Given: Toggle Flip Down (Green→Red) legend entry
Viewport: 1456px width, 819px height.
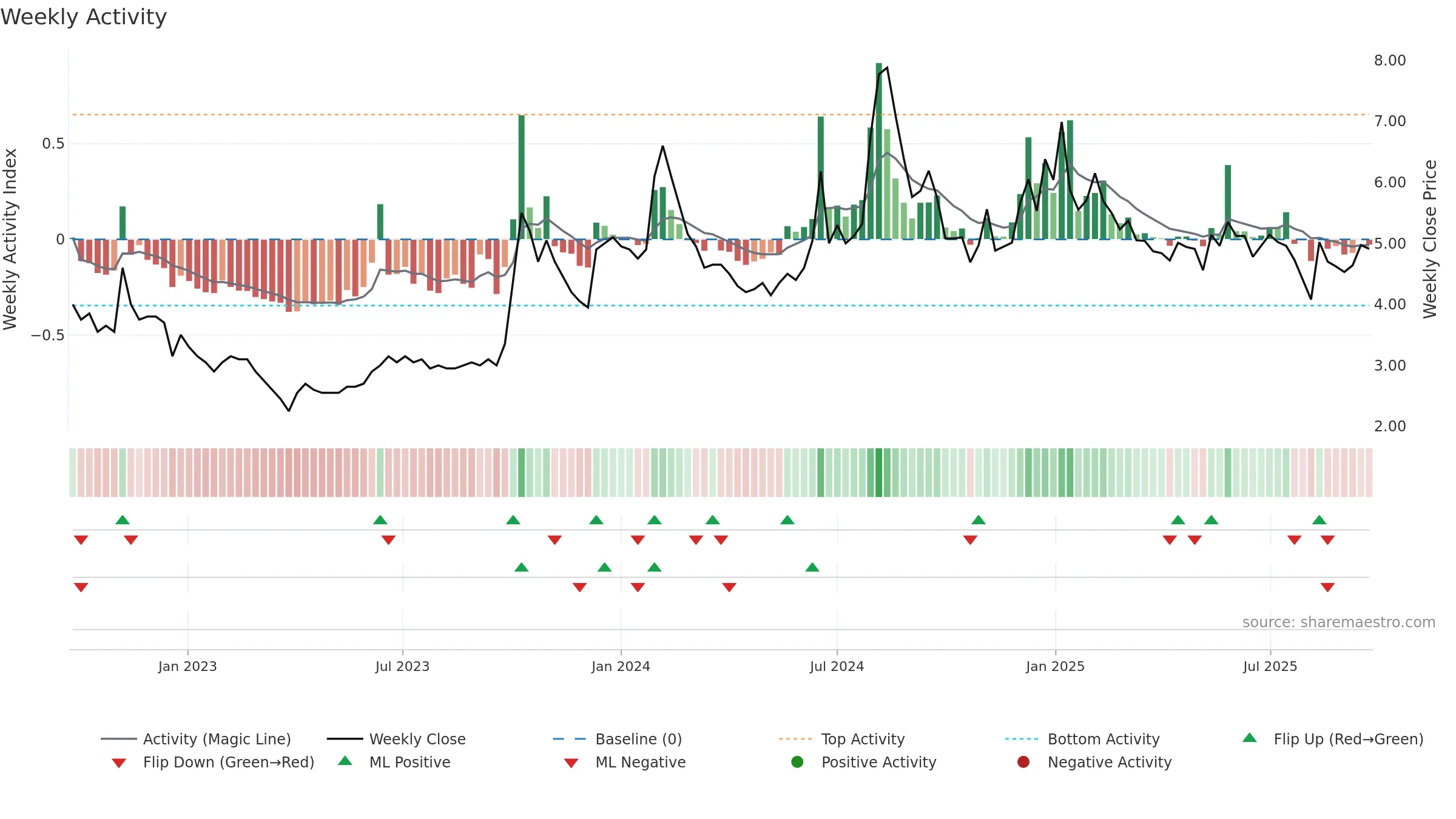Looking at the screenshot, I should pyautogui.click(x=212, y=762).
